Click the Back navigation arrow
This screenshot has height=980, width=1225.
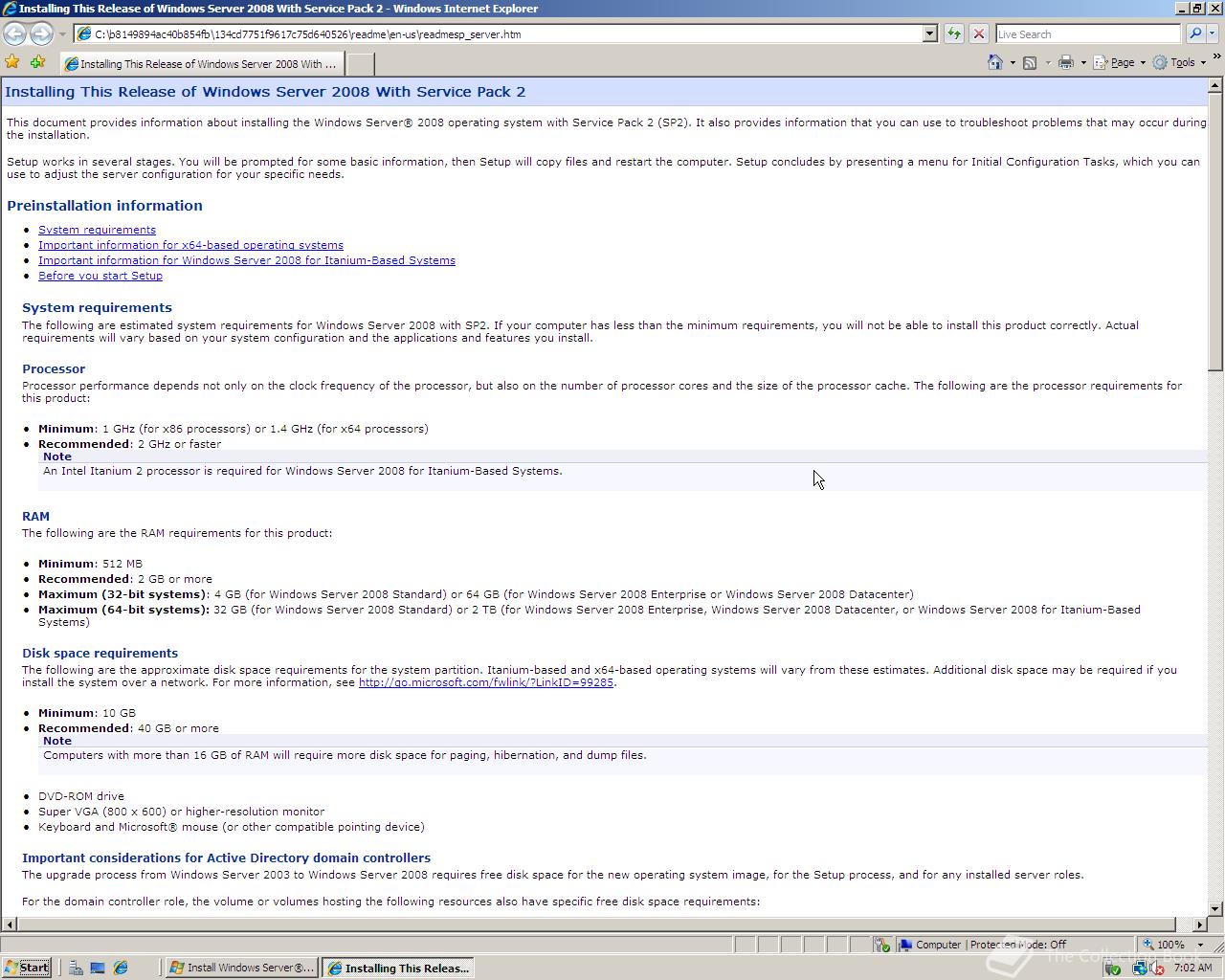[14, 33]
